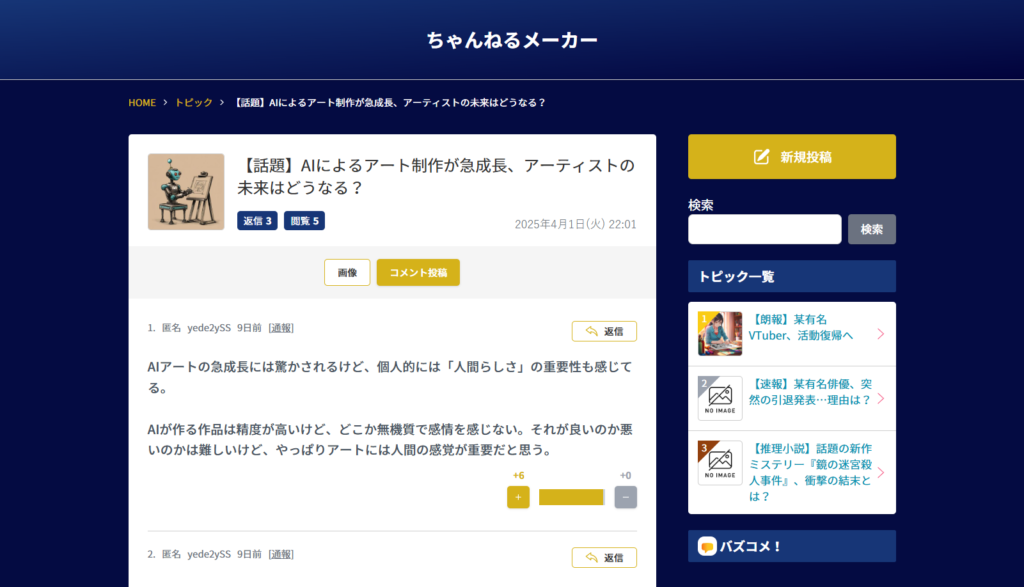Click the current page breadcrumb title
The height and width of the screenshot is (587, 1024).
tap(389, 103)
